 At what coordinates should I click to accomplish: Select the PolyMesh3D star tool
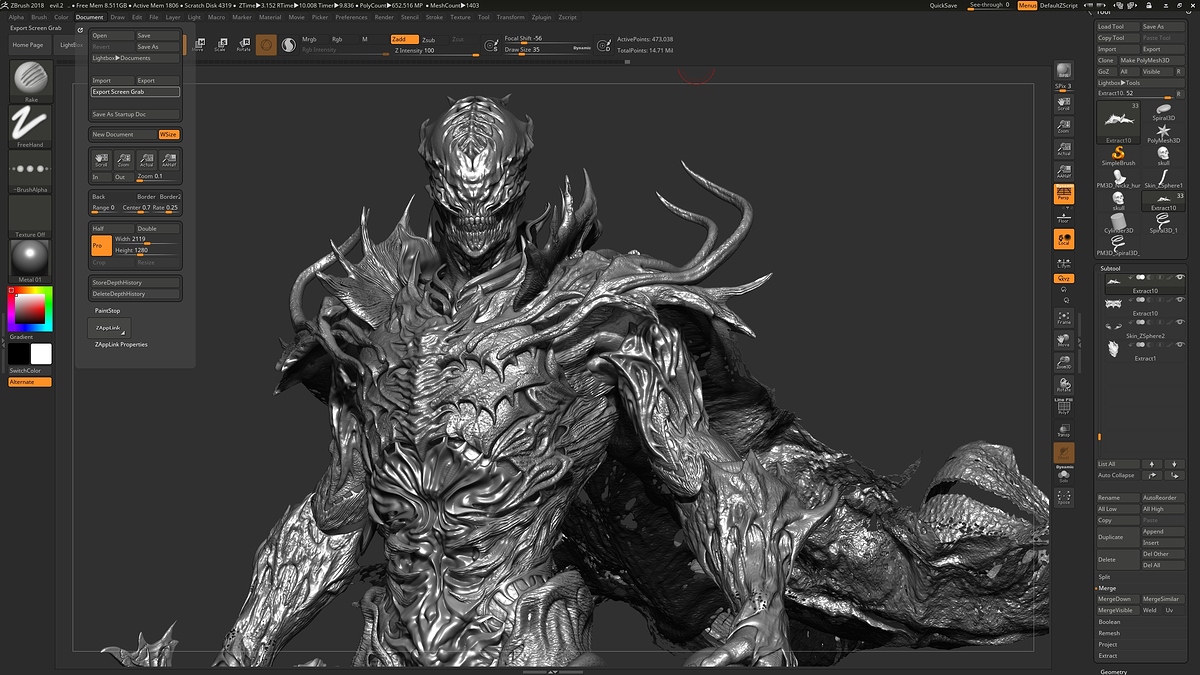pos(1164,133)
